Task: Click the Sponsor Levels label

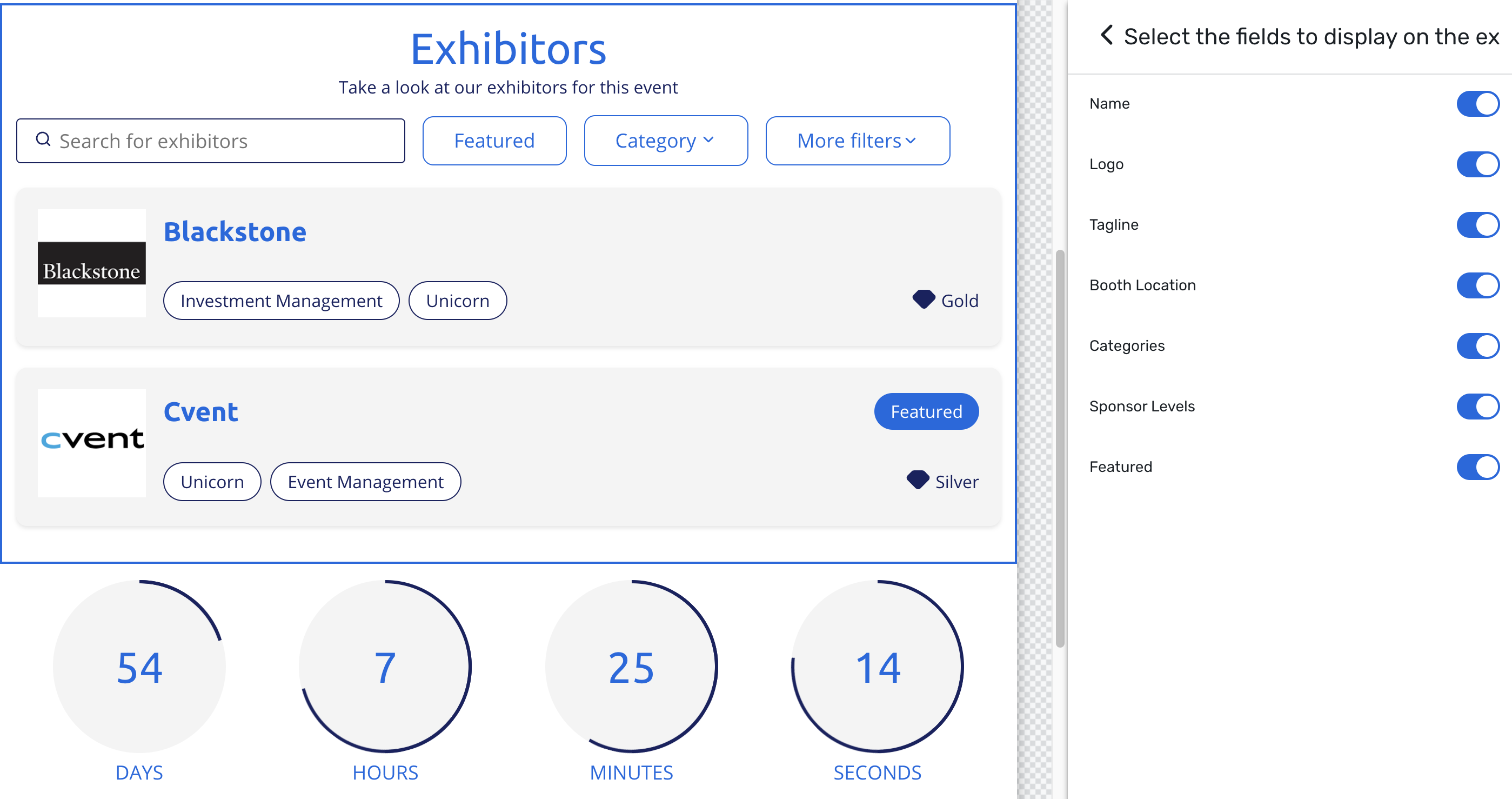Action: tap(1142, 406)
